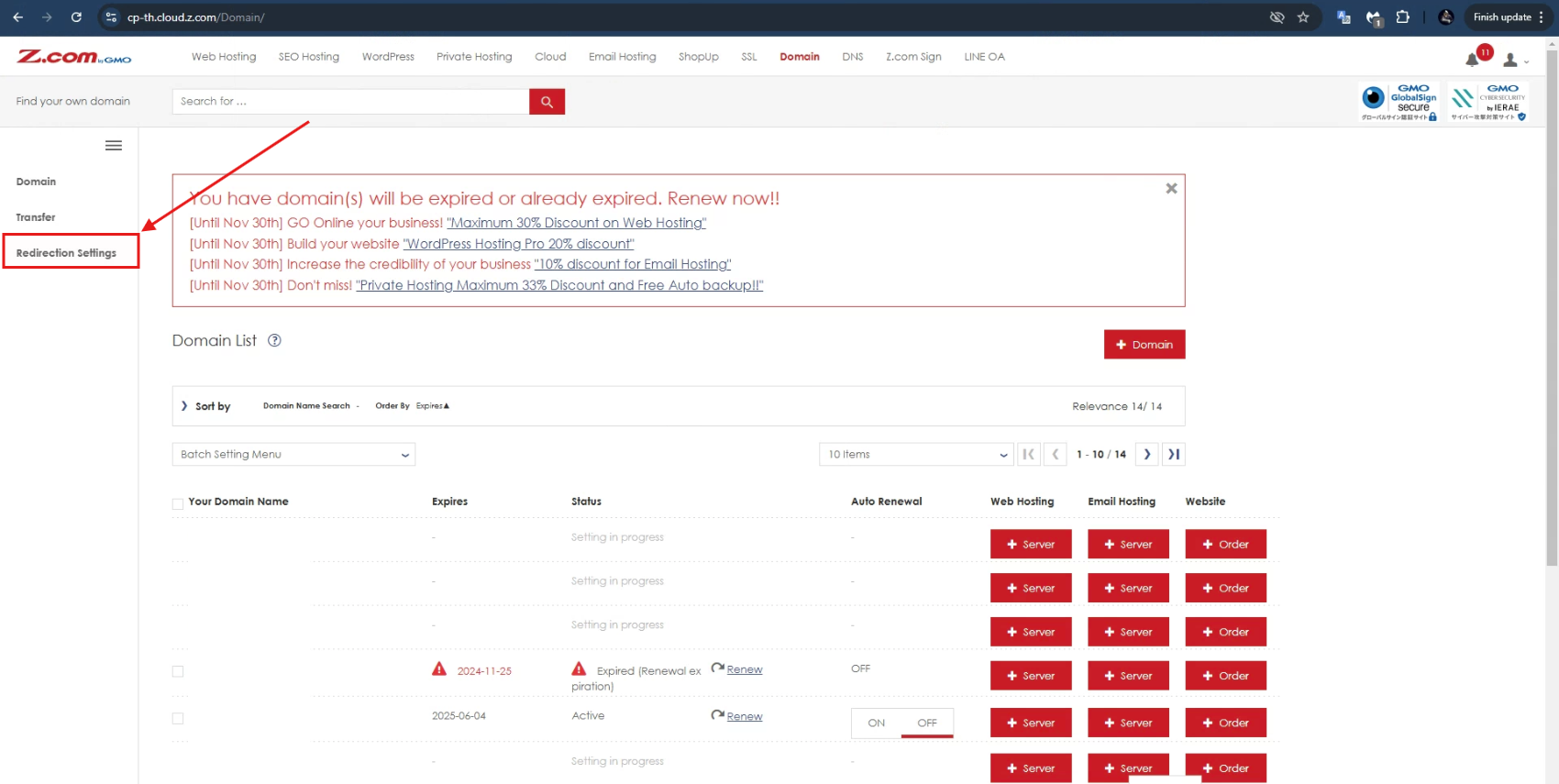Click the red add Domain button

pyautogui.click(x=1144, y=345)
